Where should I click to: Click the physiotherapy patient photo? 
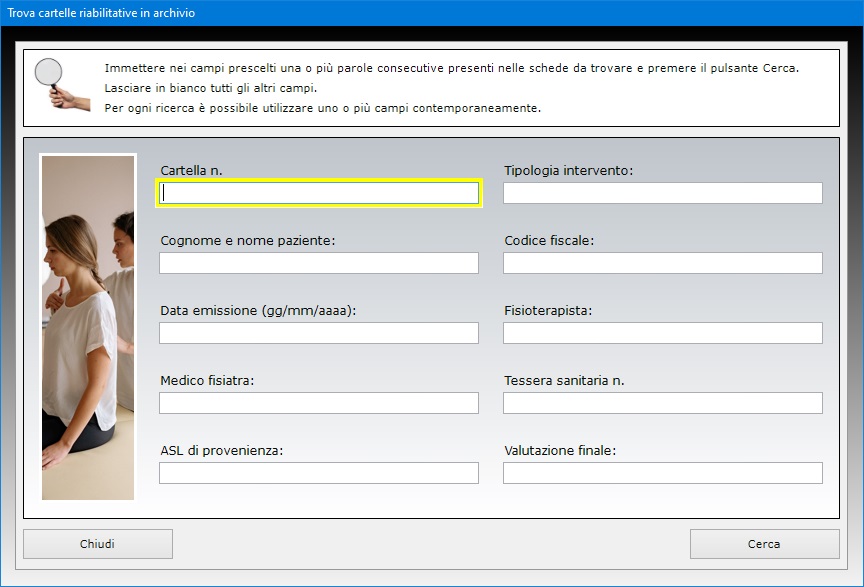[x=88, y=327]
